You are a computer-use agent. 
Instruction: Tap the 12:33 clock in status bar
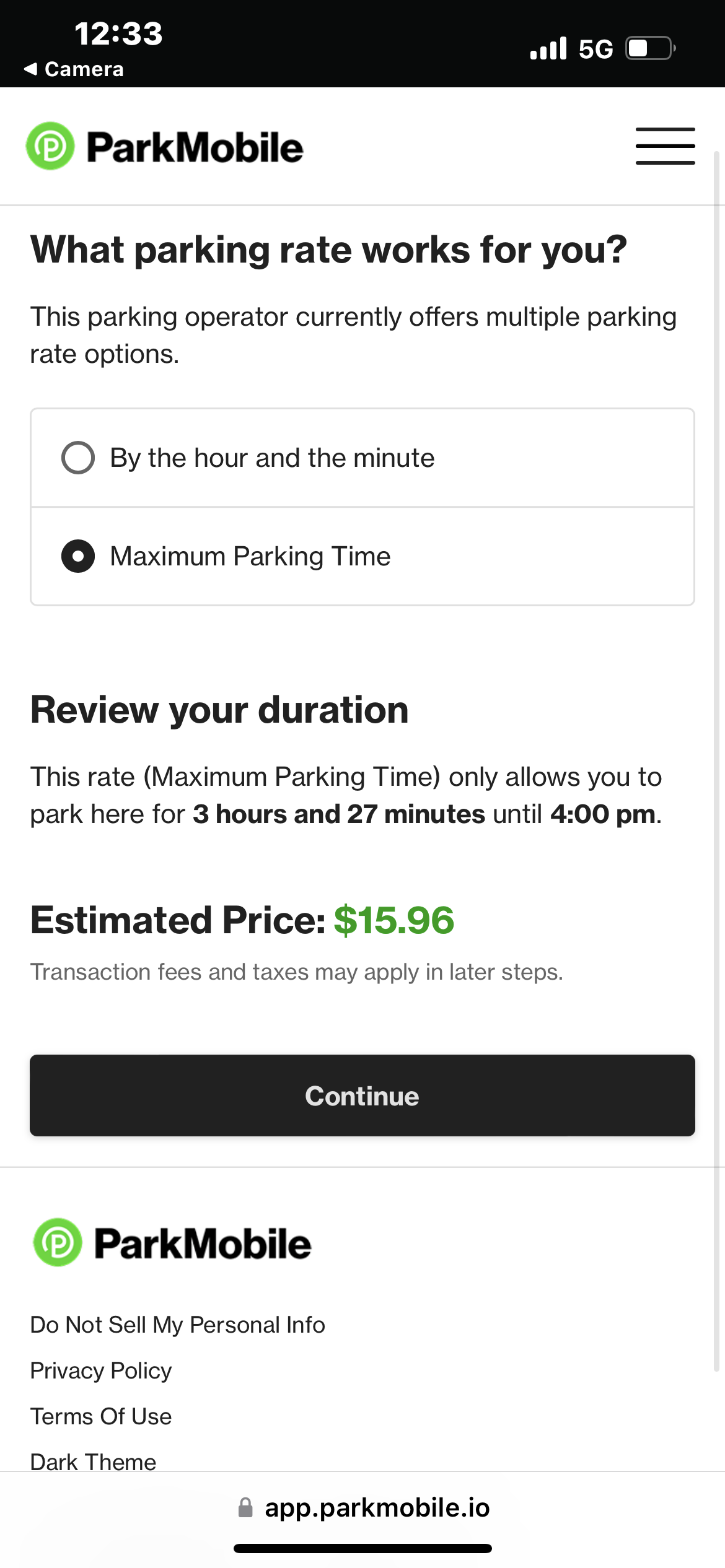118,33
